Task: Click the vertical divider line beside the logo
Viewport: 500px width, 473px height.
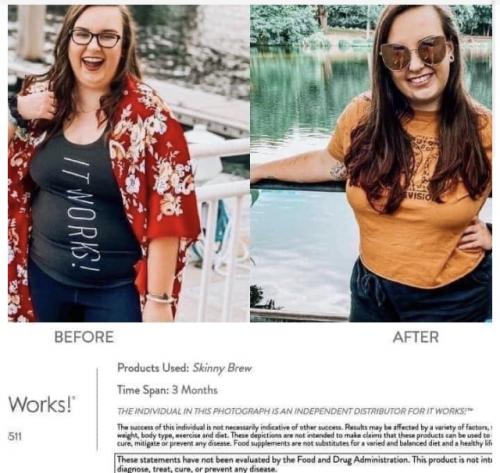Action: coord(97,409)
